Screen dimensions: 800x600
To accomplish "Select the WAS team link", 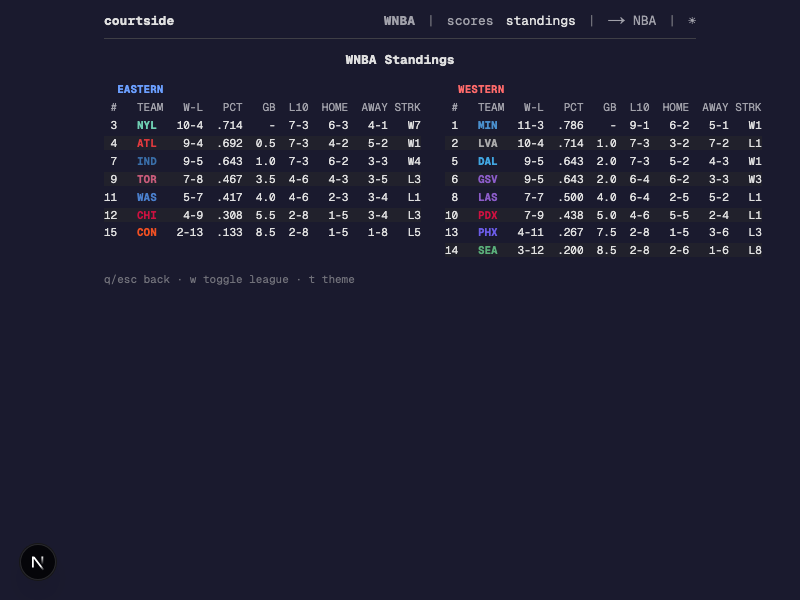I will pos(146,197).
